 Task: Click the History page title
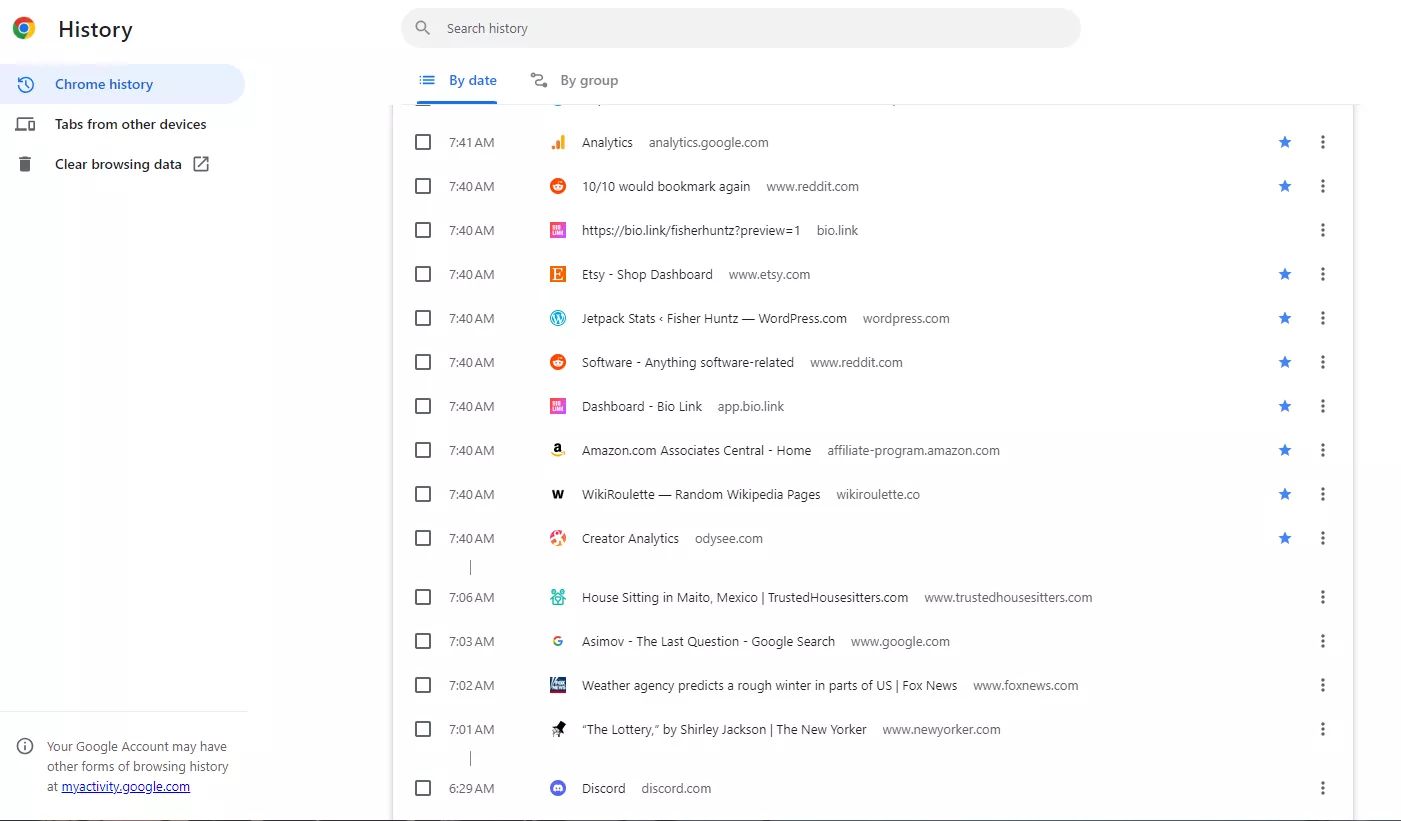[x=95, y=29]
